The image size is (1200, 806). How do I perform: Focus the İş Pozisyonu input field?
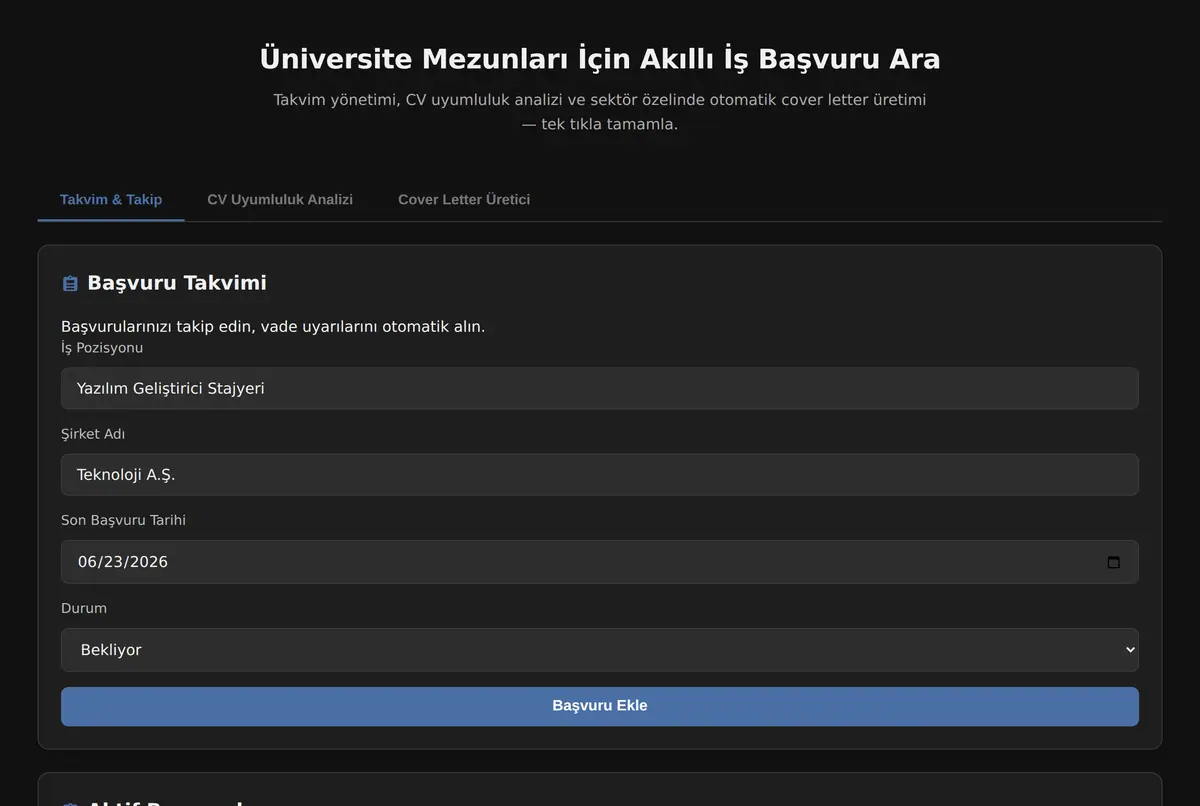coord(600,388)
